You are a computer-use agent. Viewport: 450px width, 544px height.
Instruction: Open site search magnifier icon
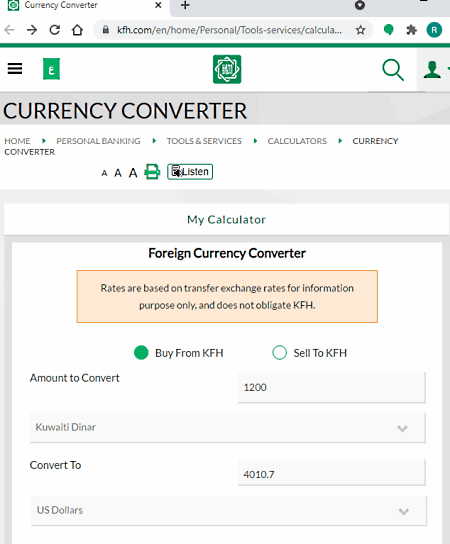[x=393, y=70]
